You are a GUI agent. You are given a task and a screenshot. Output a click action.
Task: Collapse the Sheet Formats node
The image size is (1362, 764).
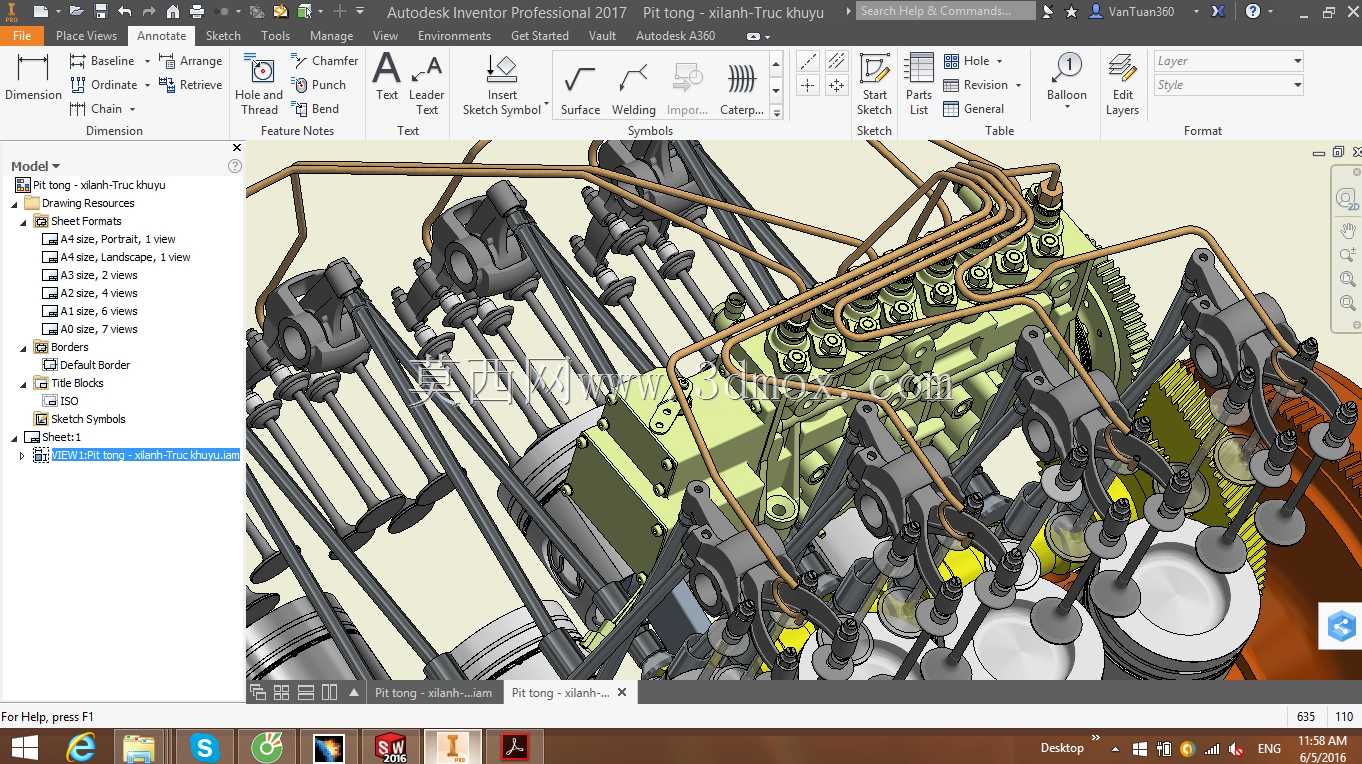(23, 222)
